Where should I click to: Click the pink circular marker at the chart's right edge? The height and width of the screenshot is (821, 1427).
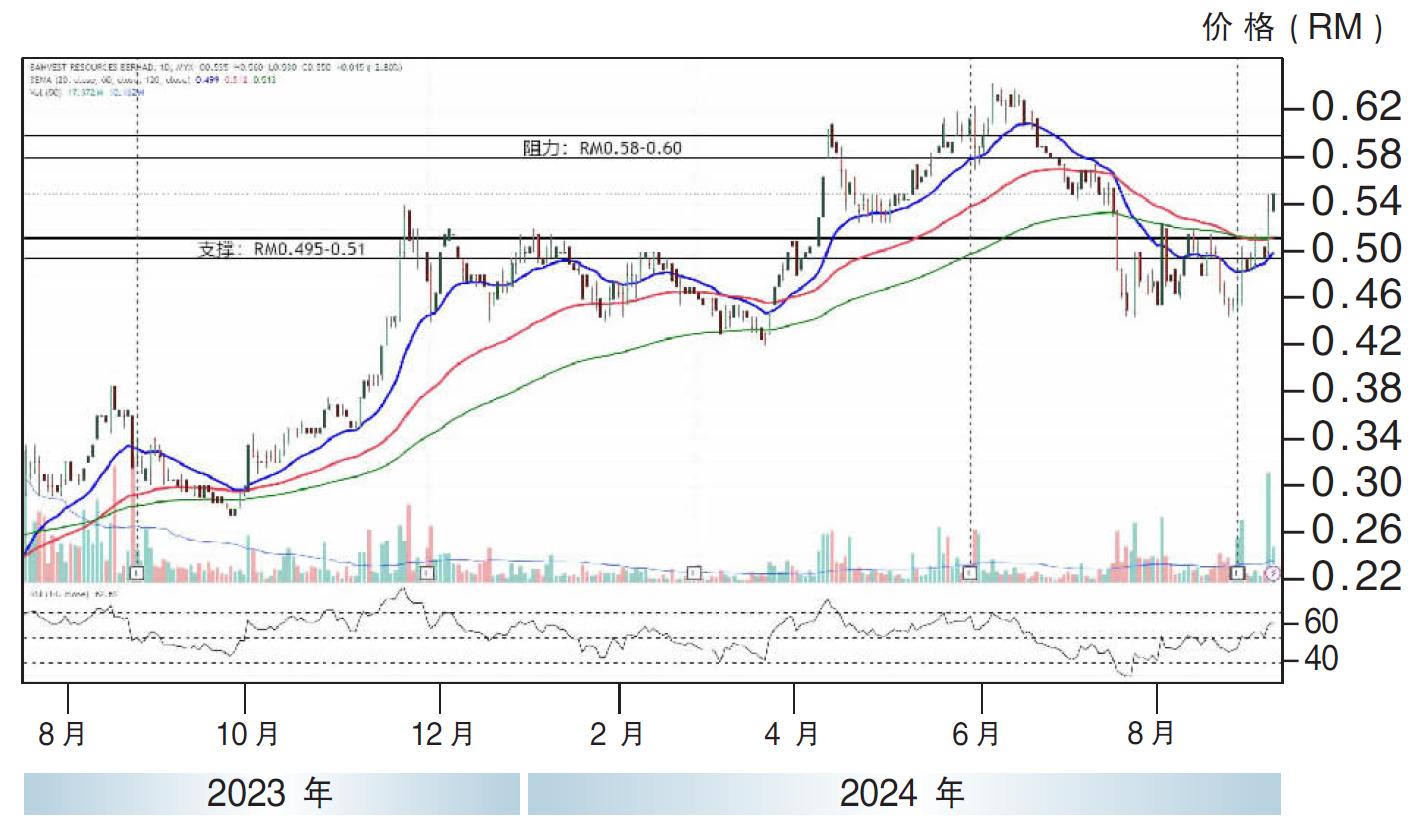1272,573
